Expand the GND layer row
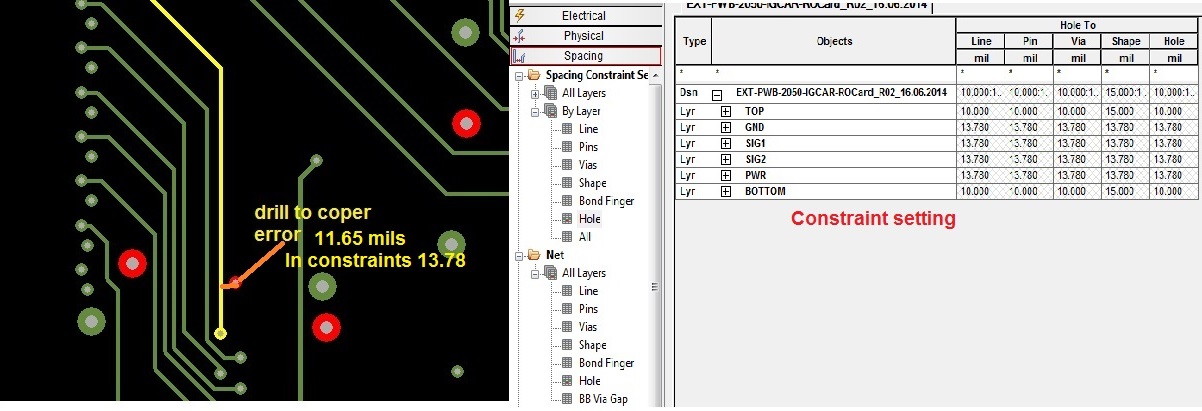This screenshot has width=1202, height=411. click(726, 128)
